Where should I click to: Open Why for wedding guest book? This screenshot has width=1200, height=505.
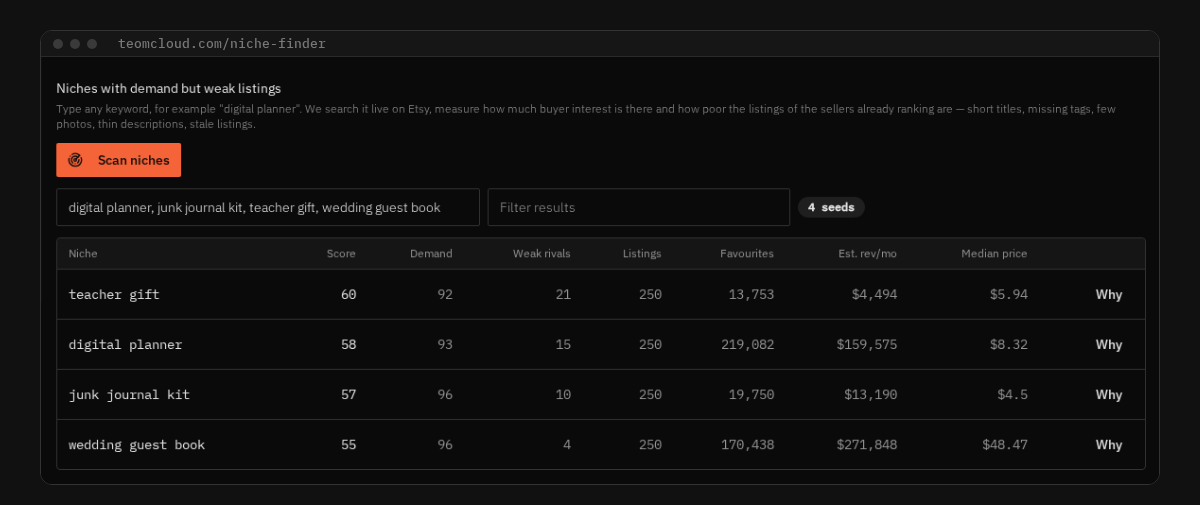1109,445
